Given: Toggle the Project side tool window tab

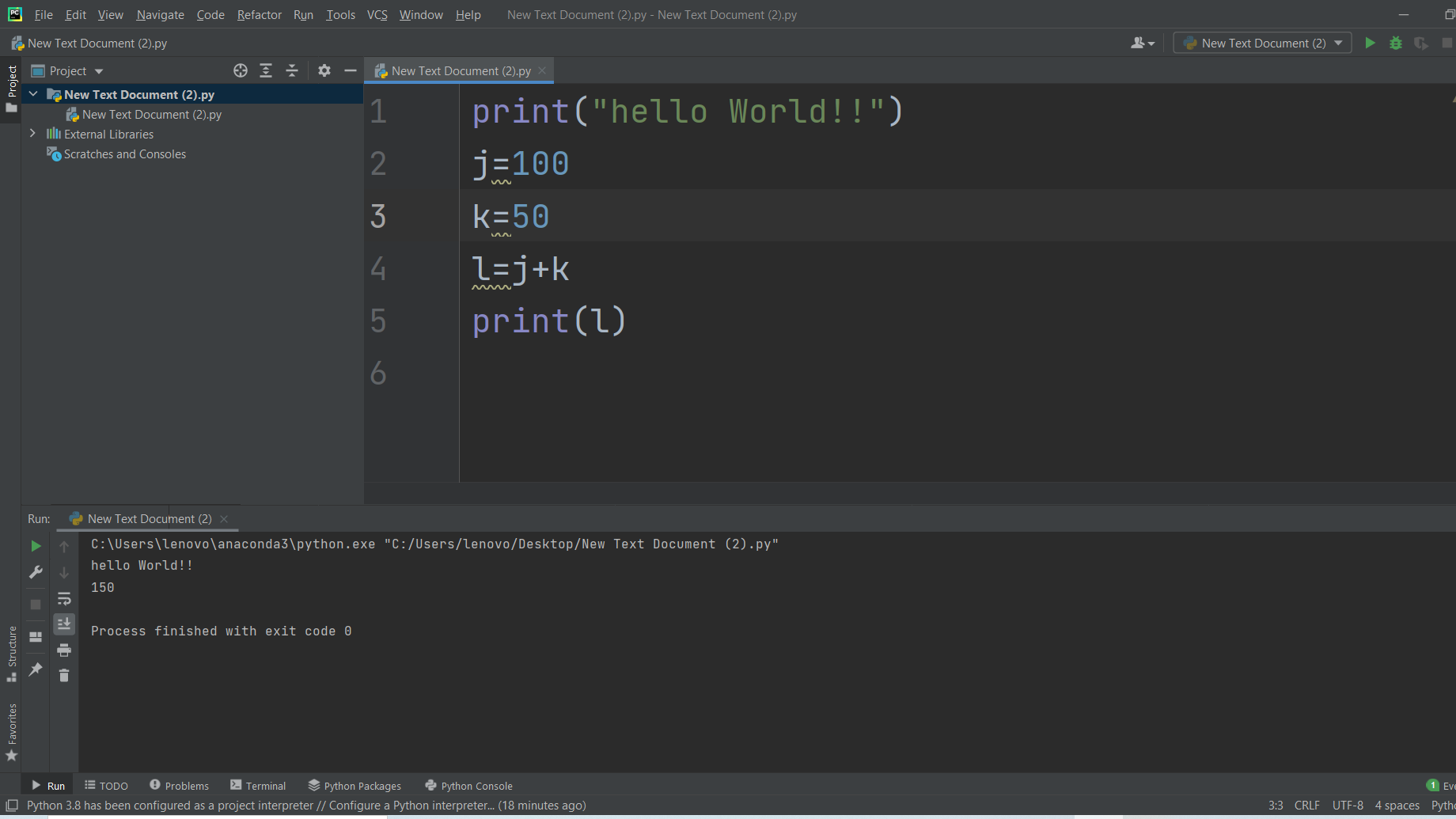Looking at the screenshot, I should (12, 89).
